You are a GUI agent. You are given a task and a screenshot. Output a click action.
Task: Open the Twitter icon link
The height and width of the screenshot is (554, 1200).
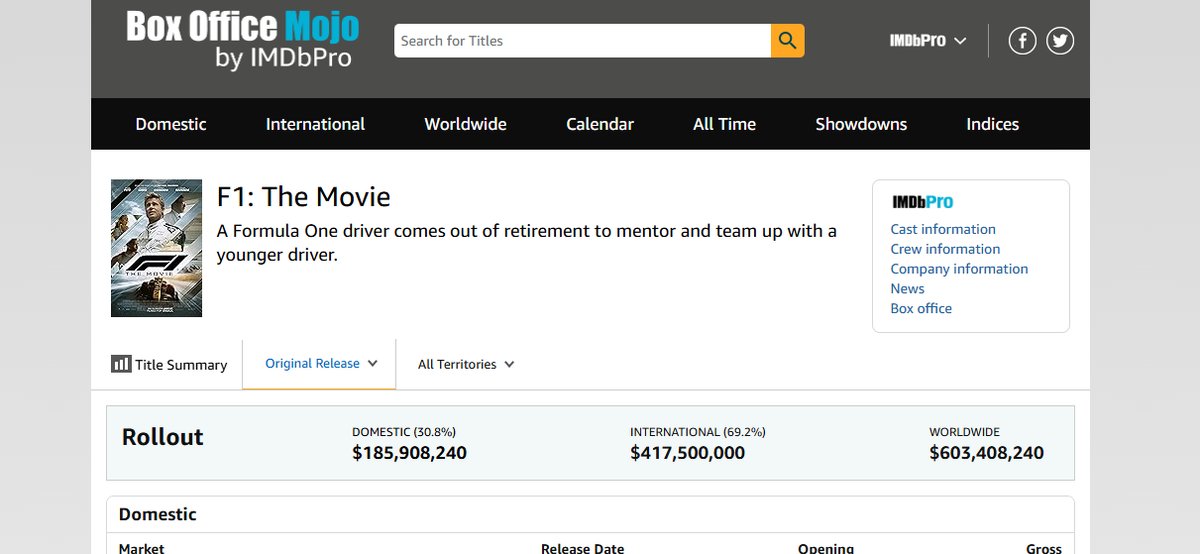pos(1060,41)
